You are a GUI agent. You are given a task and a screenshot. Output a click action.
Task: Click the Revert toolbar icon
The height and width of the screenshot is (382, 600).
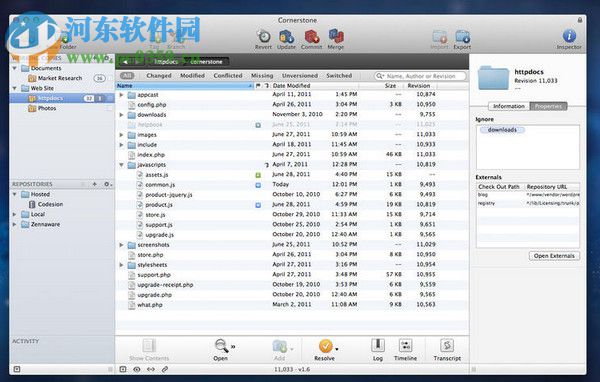pos(263,37)
